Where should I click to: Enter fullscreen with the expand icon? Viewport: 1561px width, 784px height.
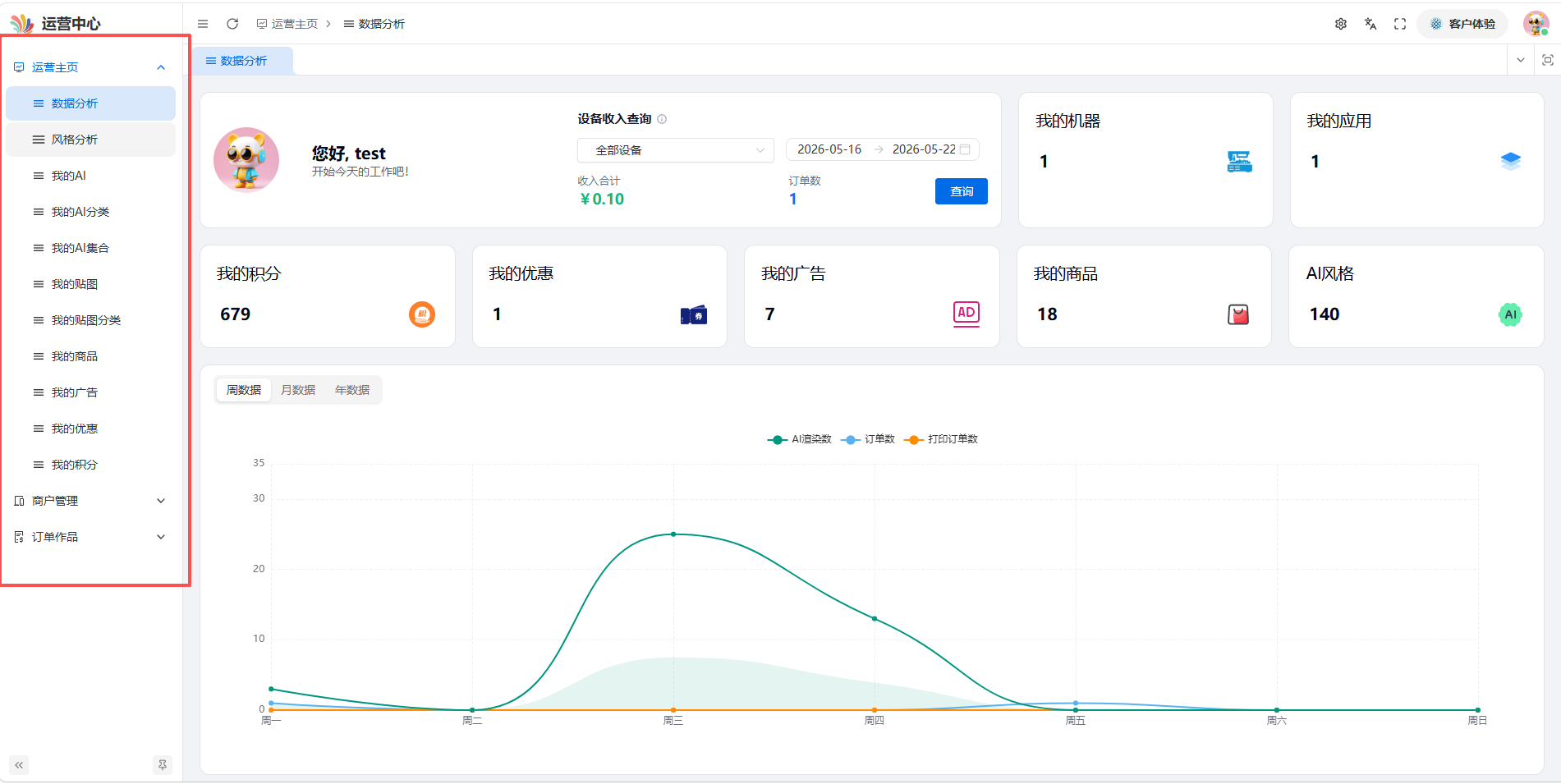pyautogui.click(x=1400, y=24)
